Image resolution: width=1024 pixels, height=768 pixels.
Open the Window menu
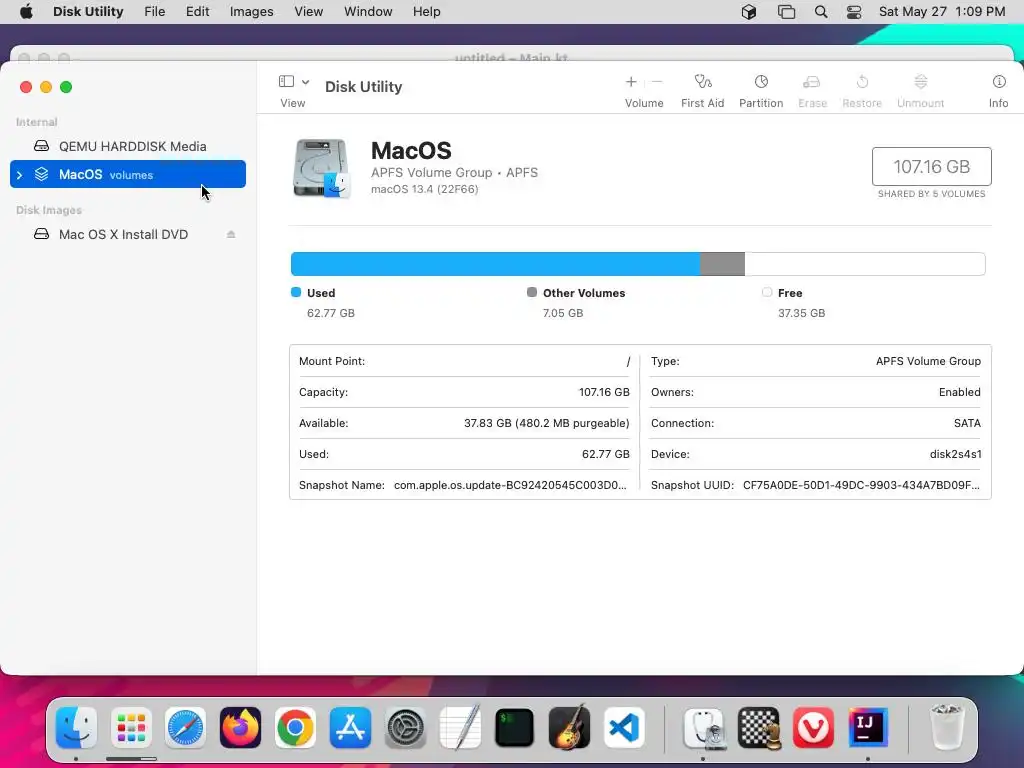tap(368, 12)
